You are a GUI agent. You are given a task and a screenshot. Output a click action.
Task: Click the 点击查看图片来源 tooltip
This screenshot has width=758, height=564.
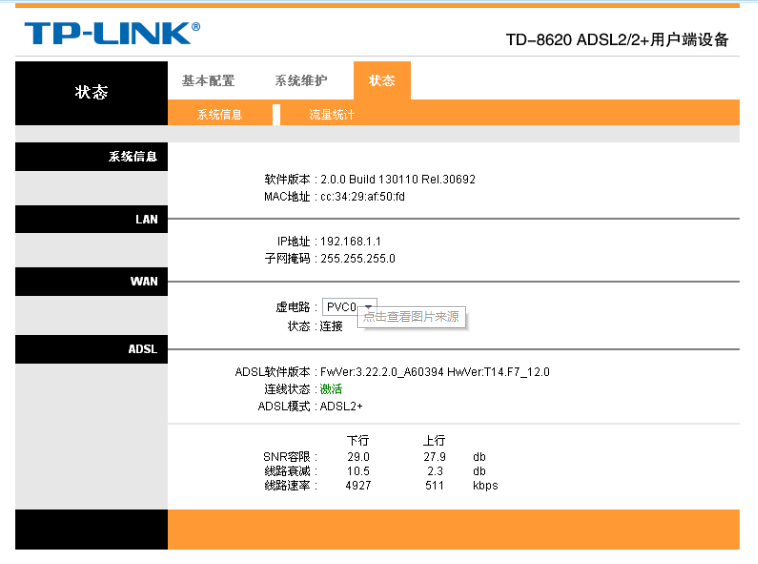click(411, 317)
